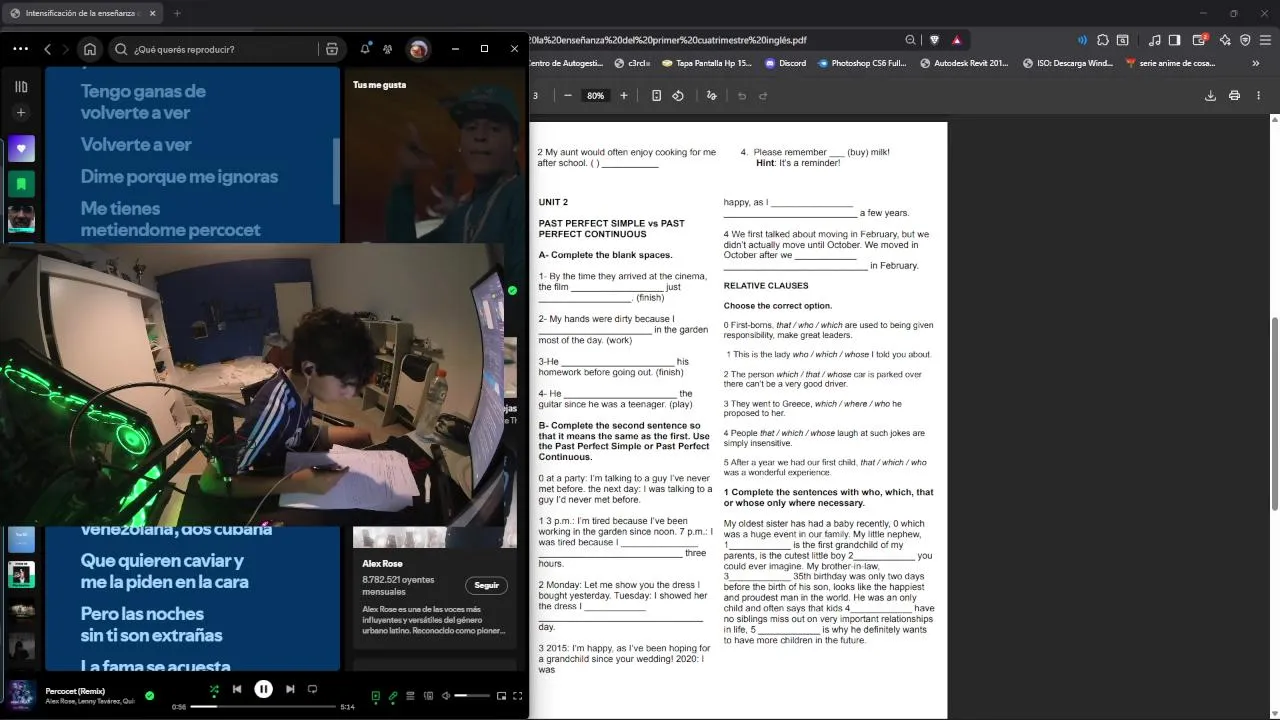This screenshot has width=1280, height=720.
Task: Pause the current song
Action: (263, 689)
